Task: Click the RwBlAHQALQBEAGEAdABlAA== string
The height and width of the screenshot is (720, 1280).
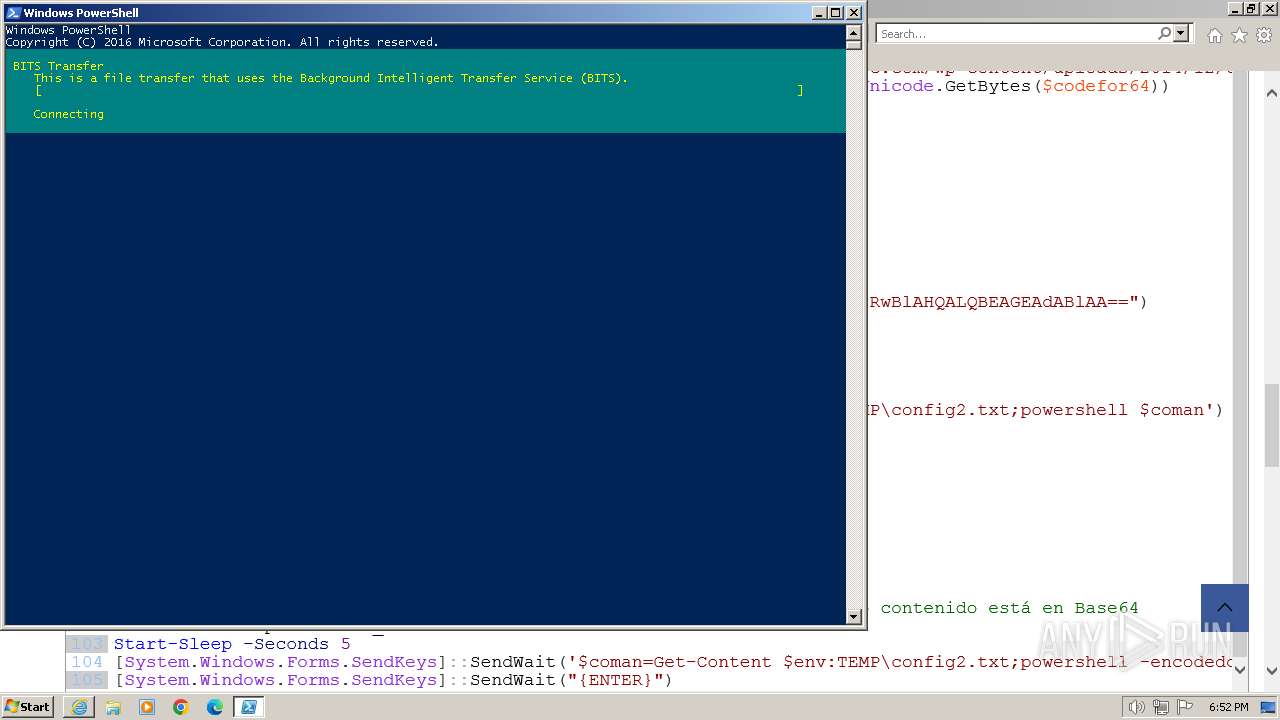Action: pos(1000,302)
